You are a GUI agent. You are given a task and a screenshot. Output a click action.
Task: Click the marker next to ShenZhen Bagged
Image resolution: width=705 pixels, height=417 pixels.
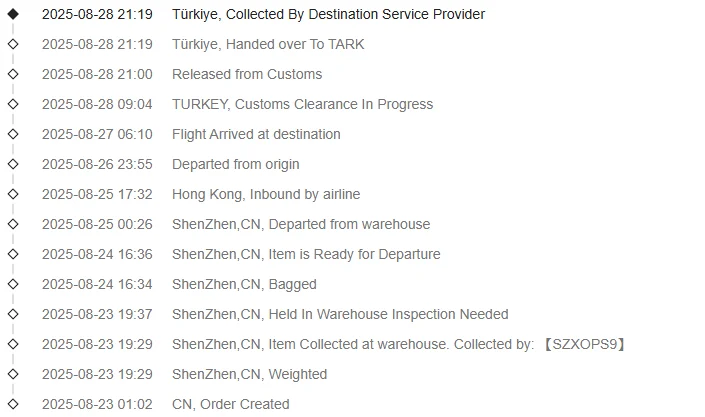click(13, 284)
